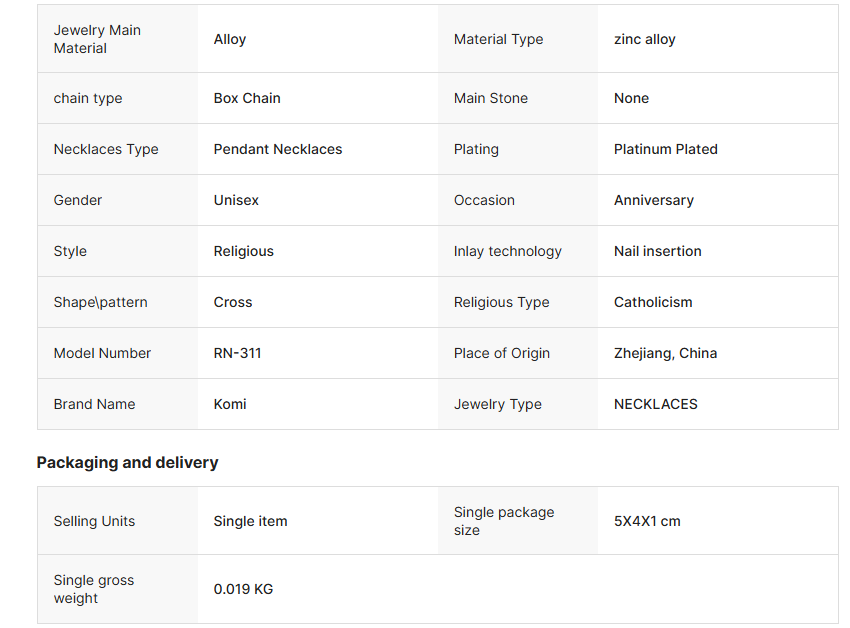Screen dimensions: 850x628
Task: Select the "zinc alloy" Material Type value
Action: click(645, 40)
